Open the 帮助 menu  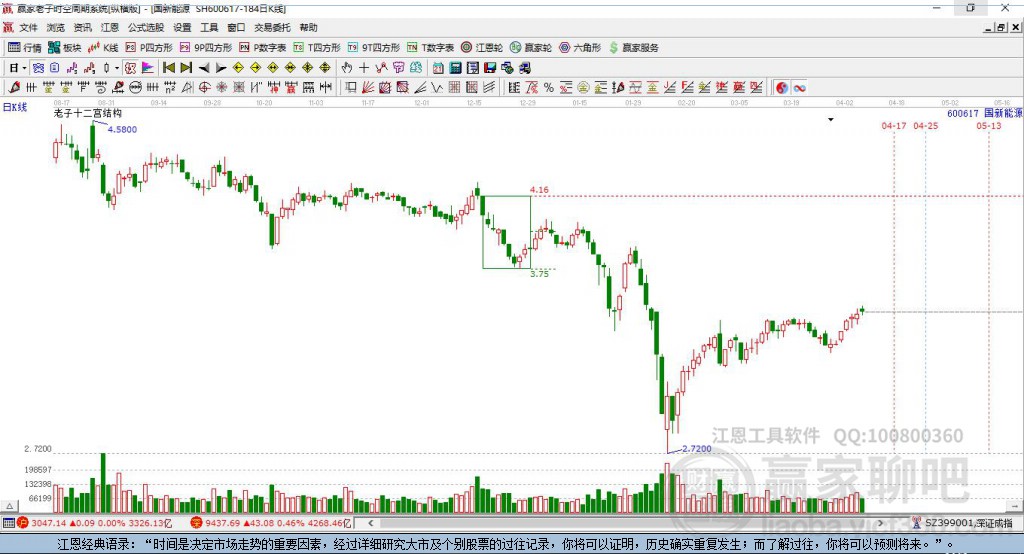pos(308,27)
